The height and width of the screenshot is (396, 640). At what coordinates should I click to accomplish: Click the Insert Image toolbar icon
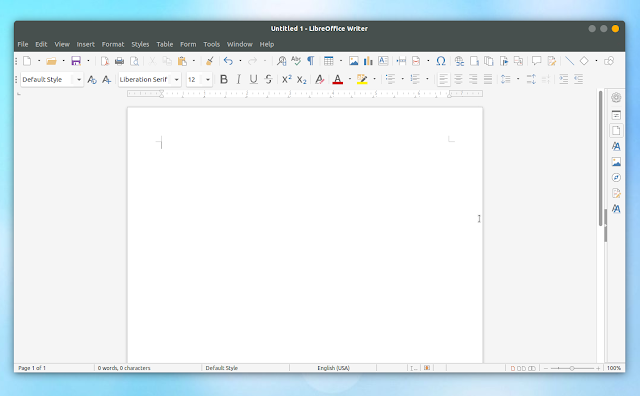click(353, 61)
